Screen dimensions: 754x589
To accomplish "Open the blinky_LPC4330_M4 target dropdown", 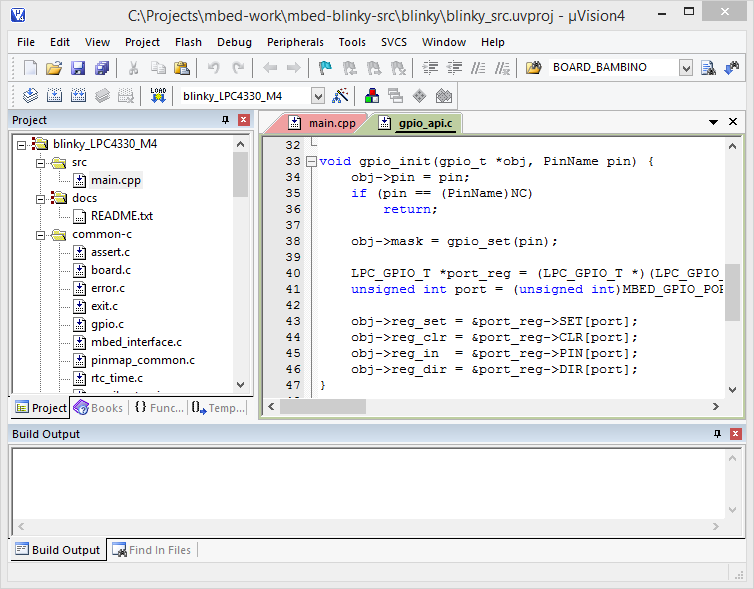I will point(318,96).
